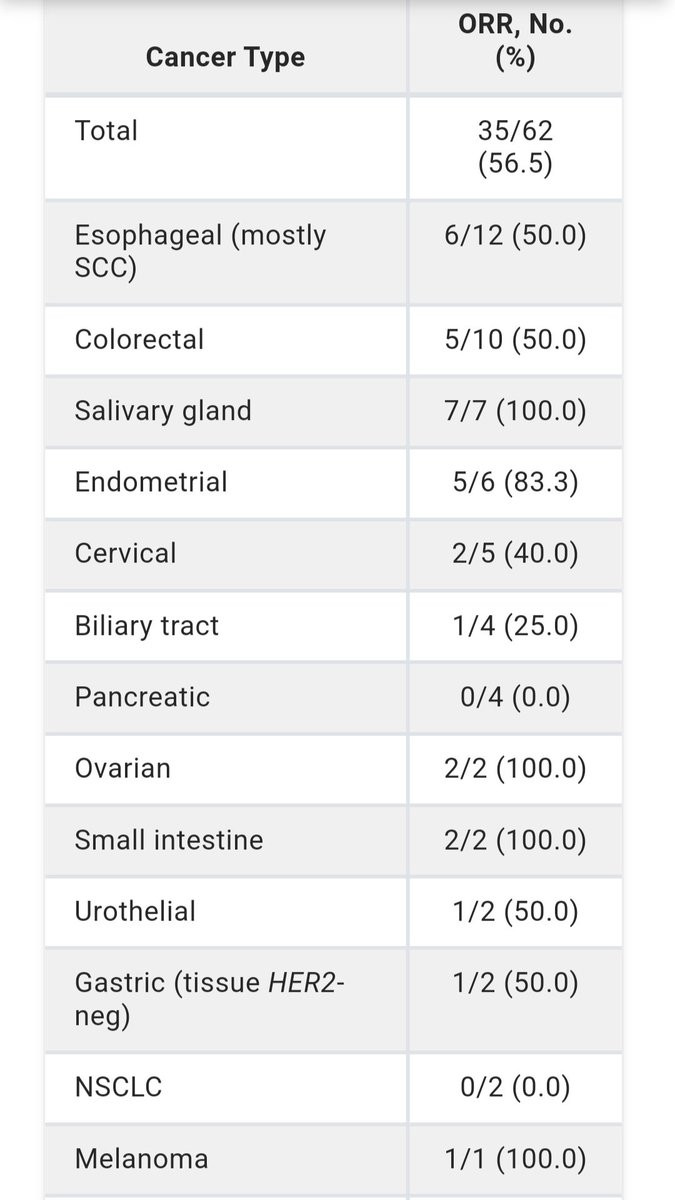Select the Esophageal (mostly SCC) cell
This screenshot has width=675, height=1200.
tap(200, 251)
